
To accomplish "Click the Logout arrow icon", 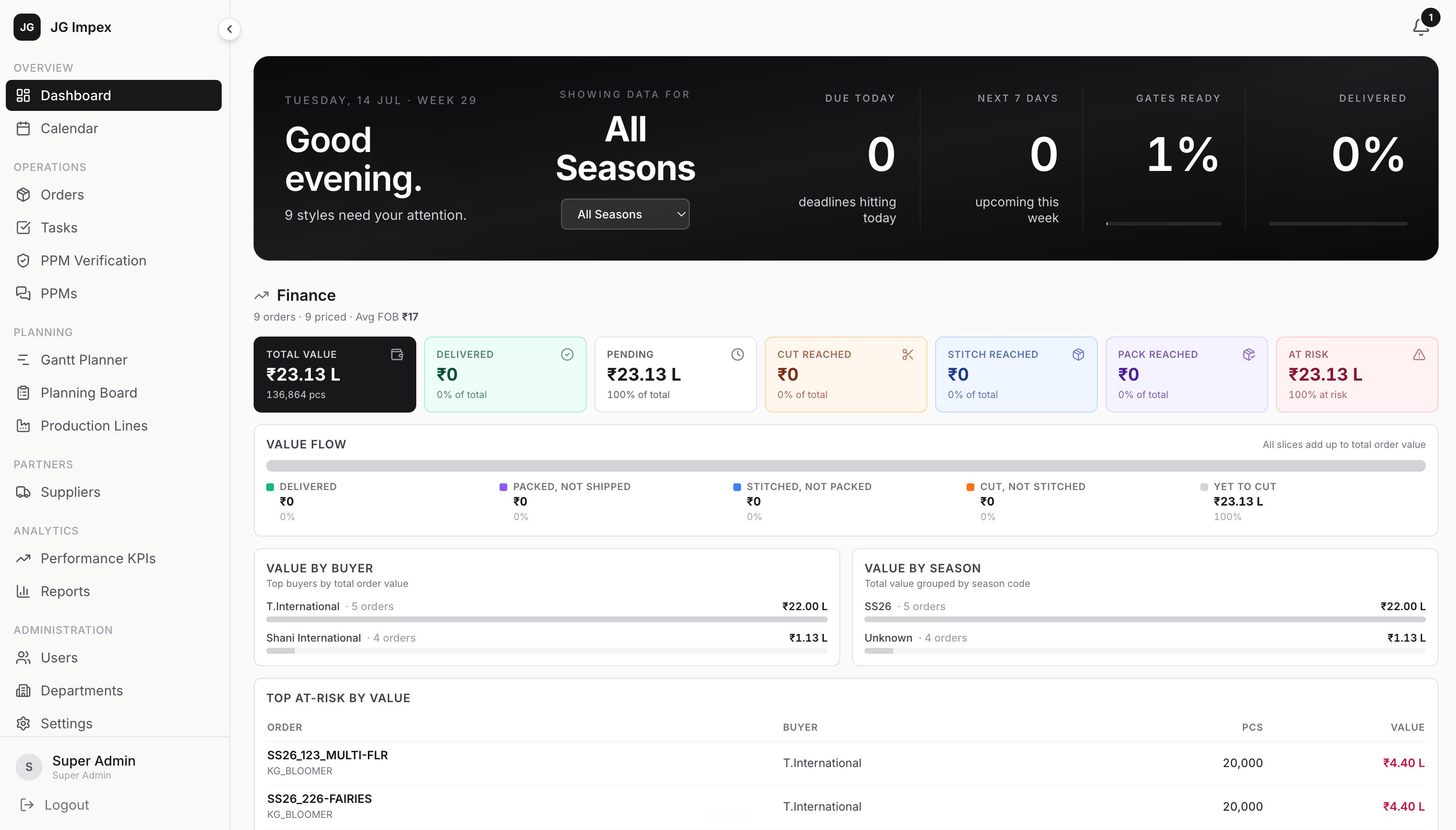I will [x=27, y=804].
